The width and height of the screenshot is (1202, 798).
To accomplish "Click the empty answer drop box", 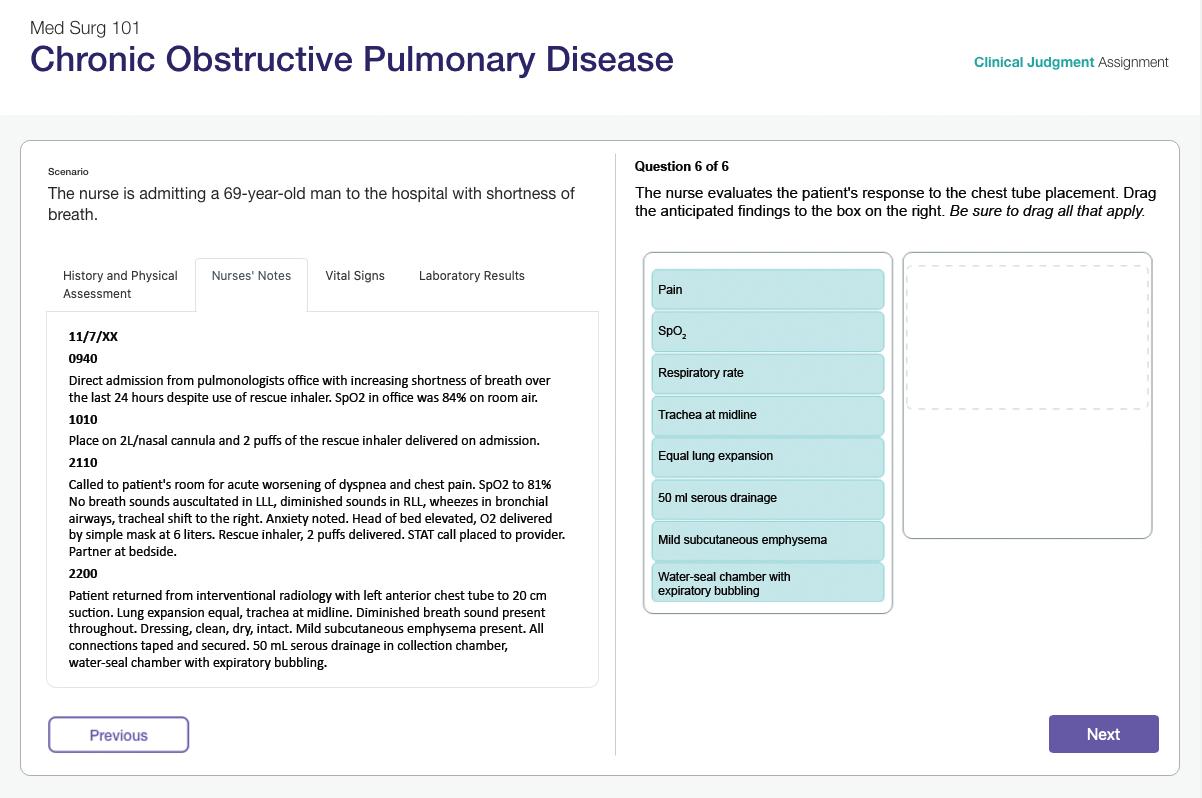I will point(1027,338).
